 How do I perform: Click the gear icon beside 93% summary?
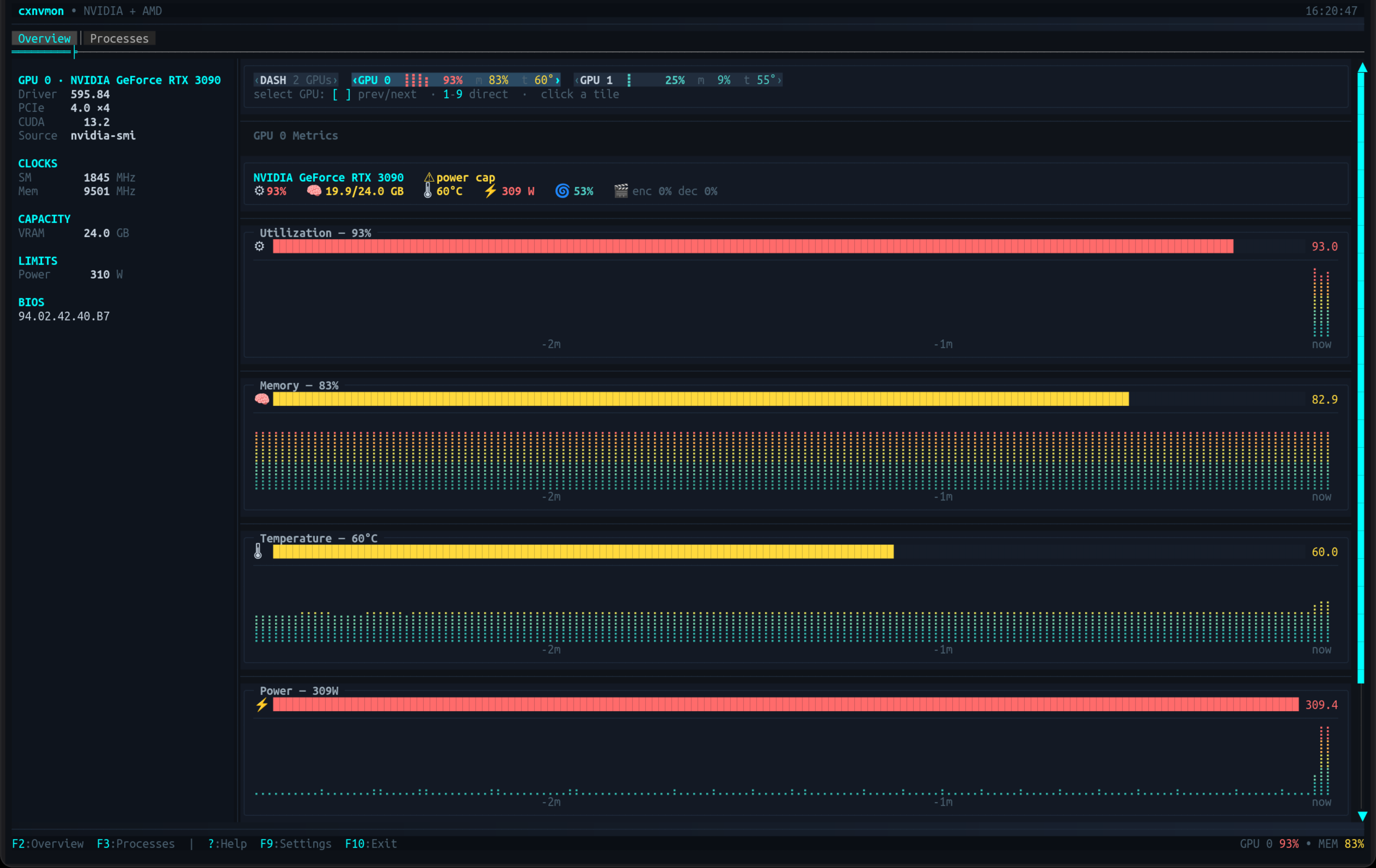(259, 191)
